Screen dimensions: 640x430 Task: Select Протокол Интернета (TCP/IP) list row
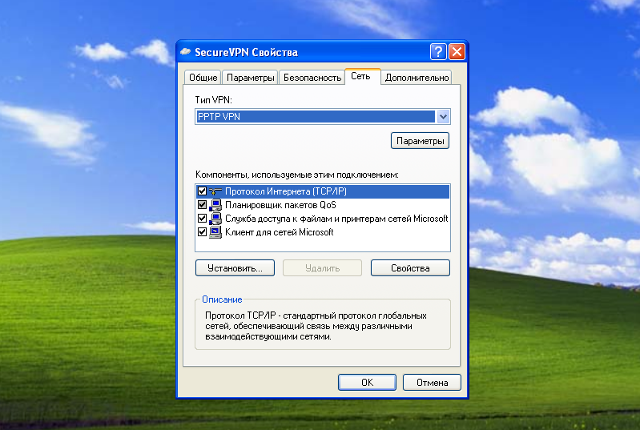(322, 191)
